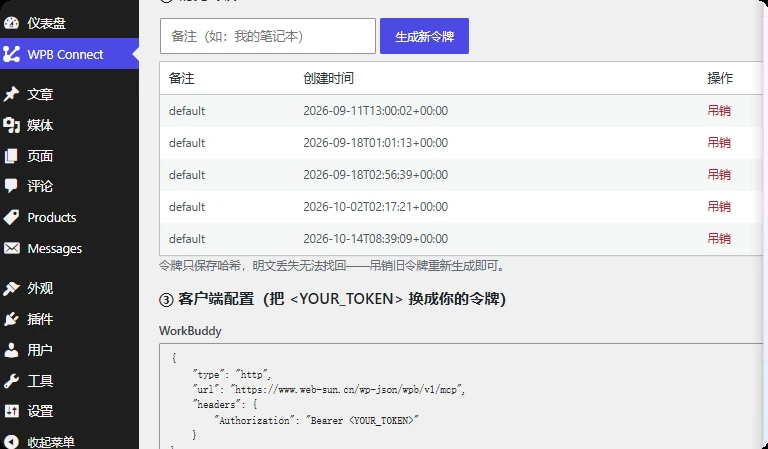
Task: Click the wrench icon beside 工具
Action: [x=11, y=380]
